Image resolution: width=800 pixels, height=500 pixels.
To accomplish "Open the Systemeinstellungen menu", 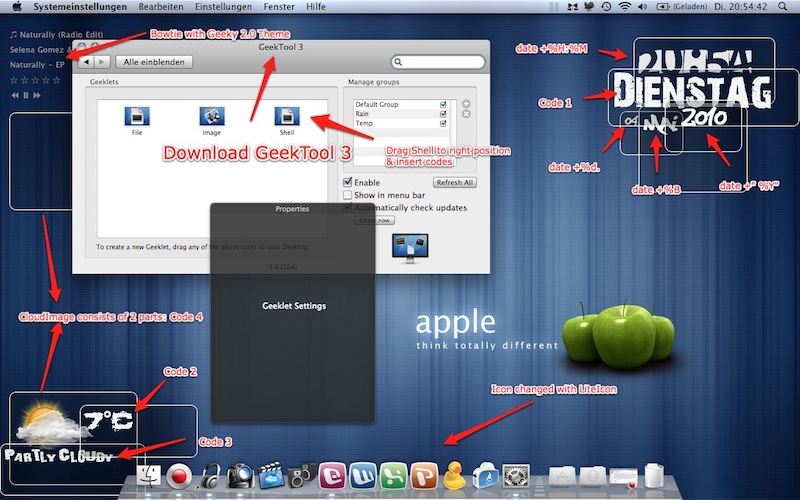I will pyautogui.click(x=80, y=7).
